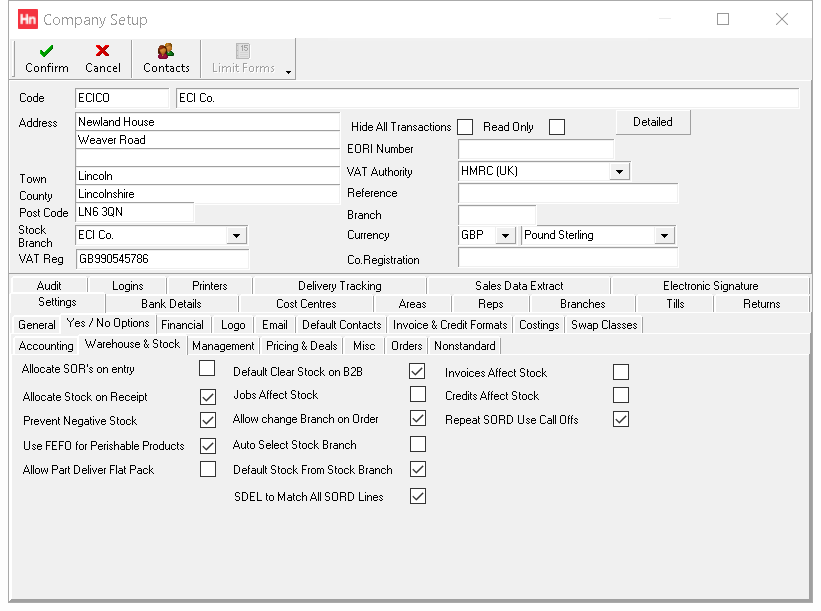Click the Limit Forms calendar icon
The width and height of the screenshot is (821, 611).
[243, 51]
